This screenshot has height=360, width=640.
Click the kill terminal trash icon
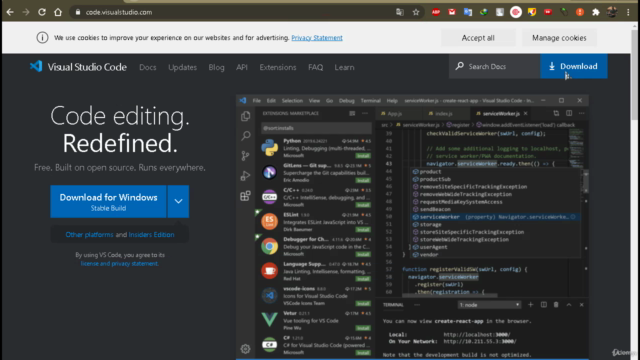[x=556, y=304]
